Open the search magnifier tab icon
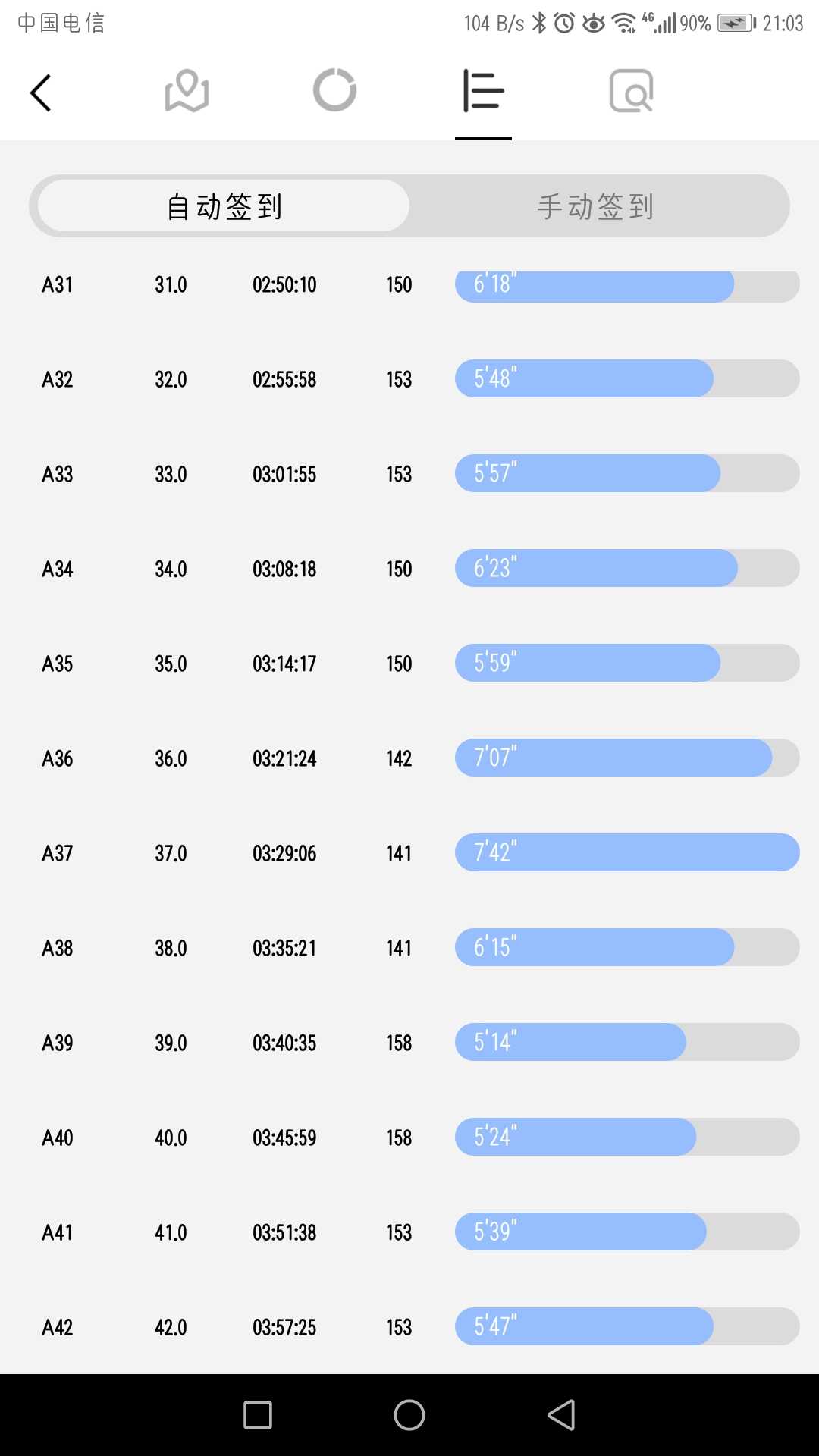The image size is (819, 1456). pyautogui.click(x=632, y=91)
